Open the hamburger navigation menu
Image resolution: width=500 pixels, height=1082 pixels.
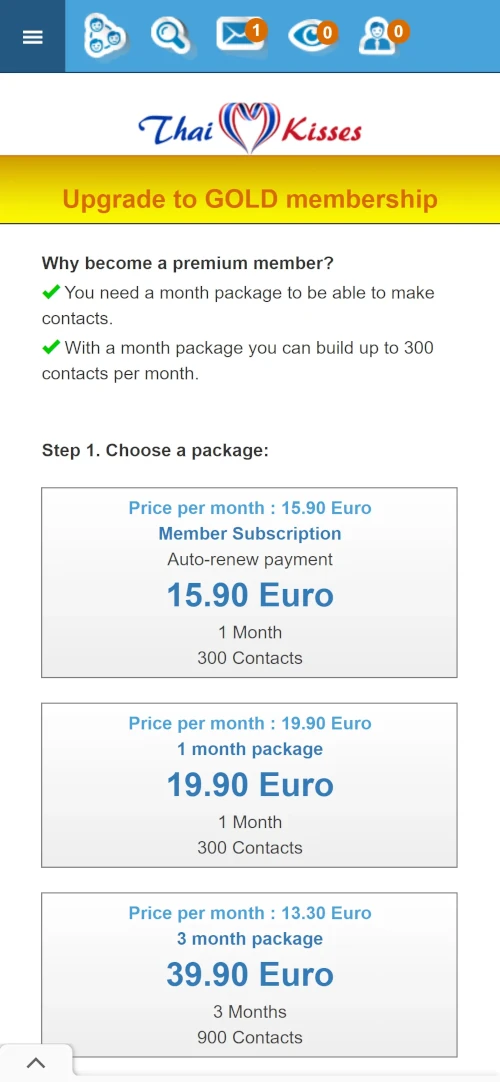pos(32,37)
